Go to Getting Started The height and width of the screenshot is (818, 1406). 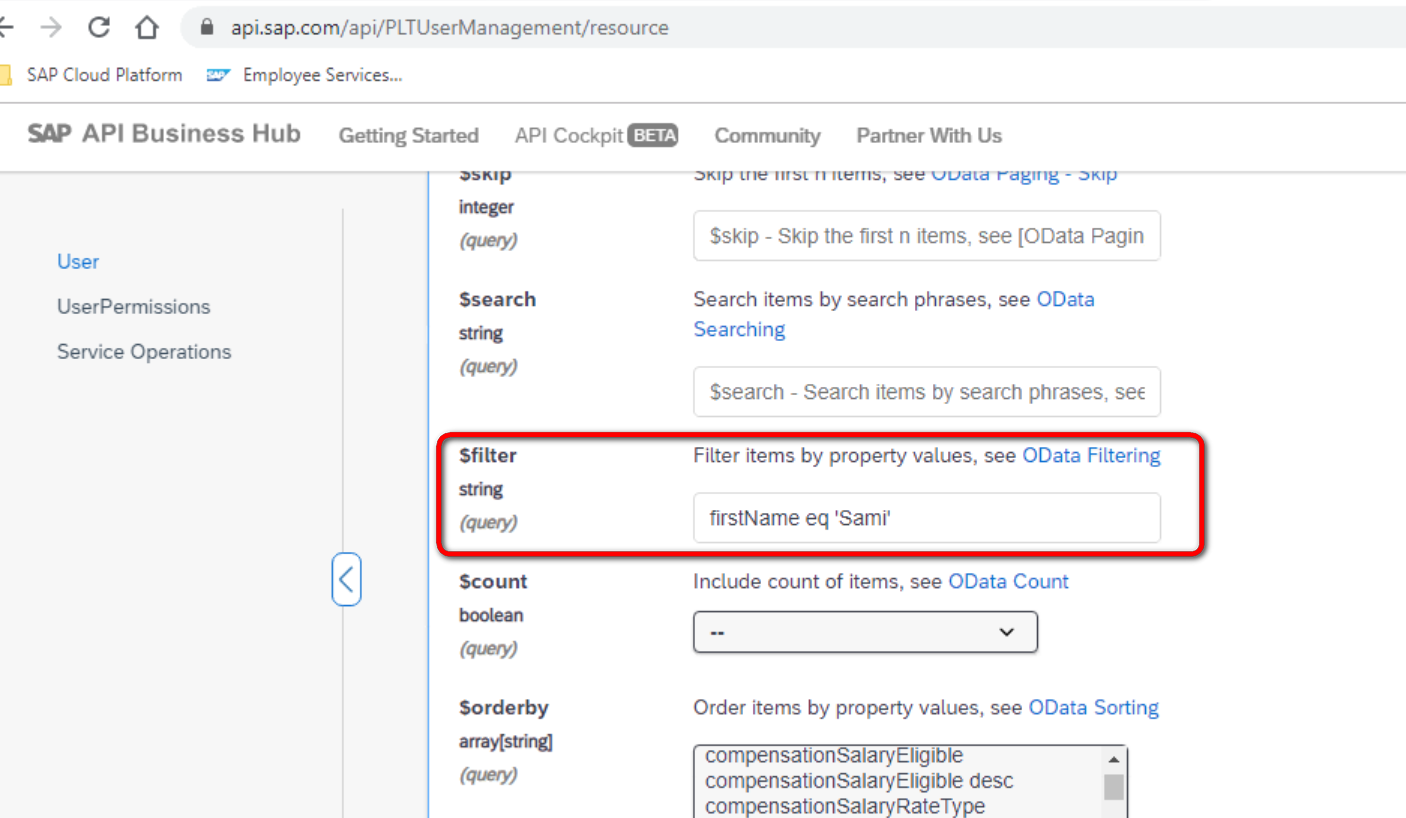pos(408,135)
